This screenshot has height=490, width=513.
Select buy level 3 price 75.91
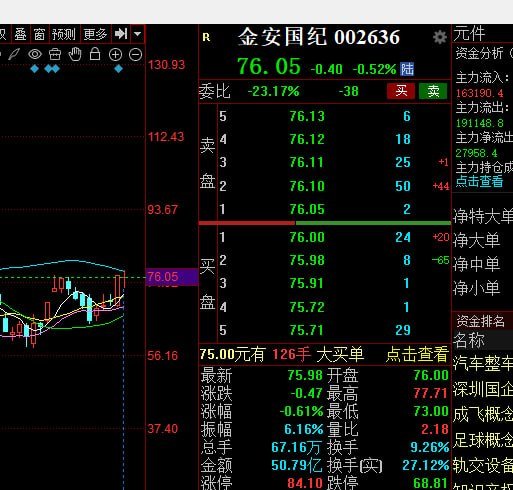[307, 283]
